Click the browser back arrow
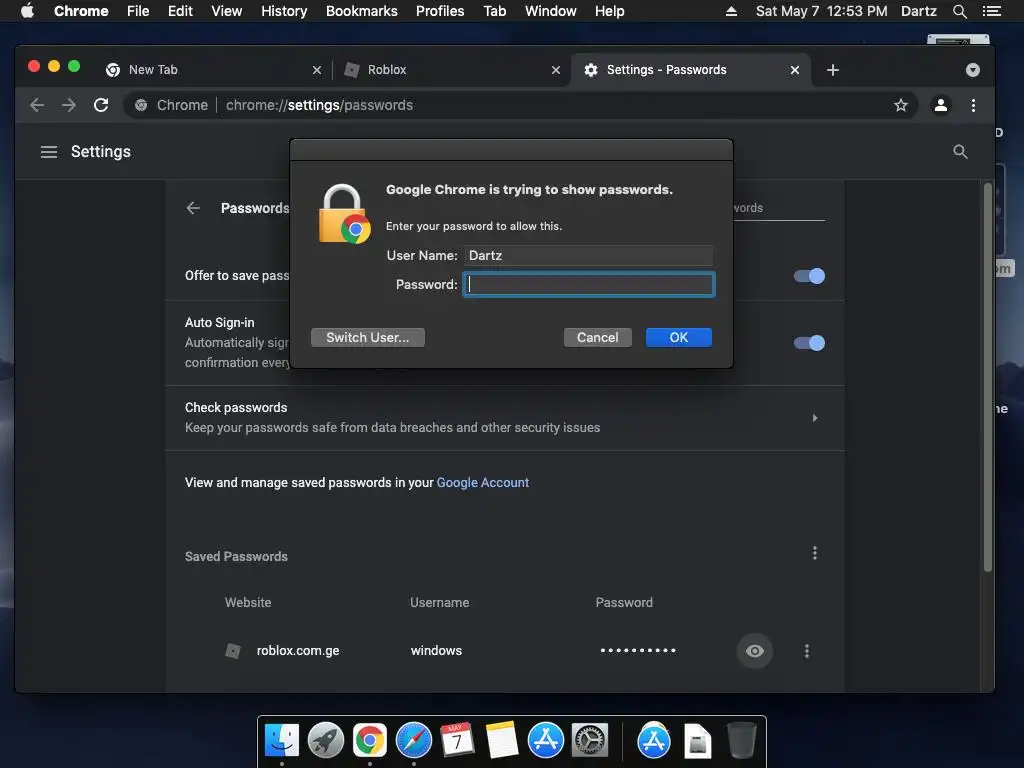Viewport: 1024px width, 768px height. click(37, 105)
